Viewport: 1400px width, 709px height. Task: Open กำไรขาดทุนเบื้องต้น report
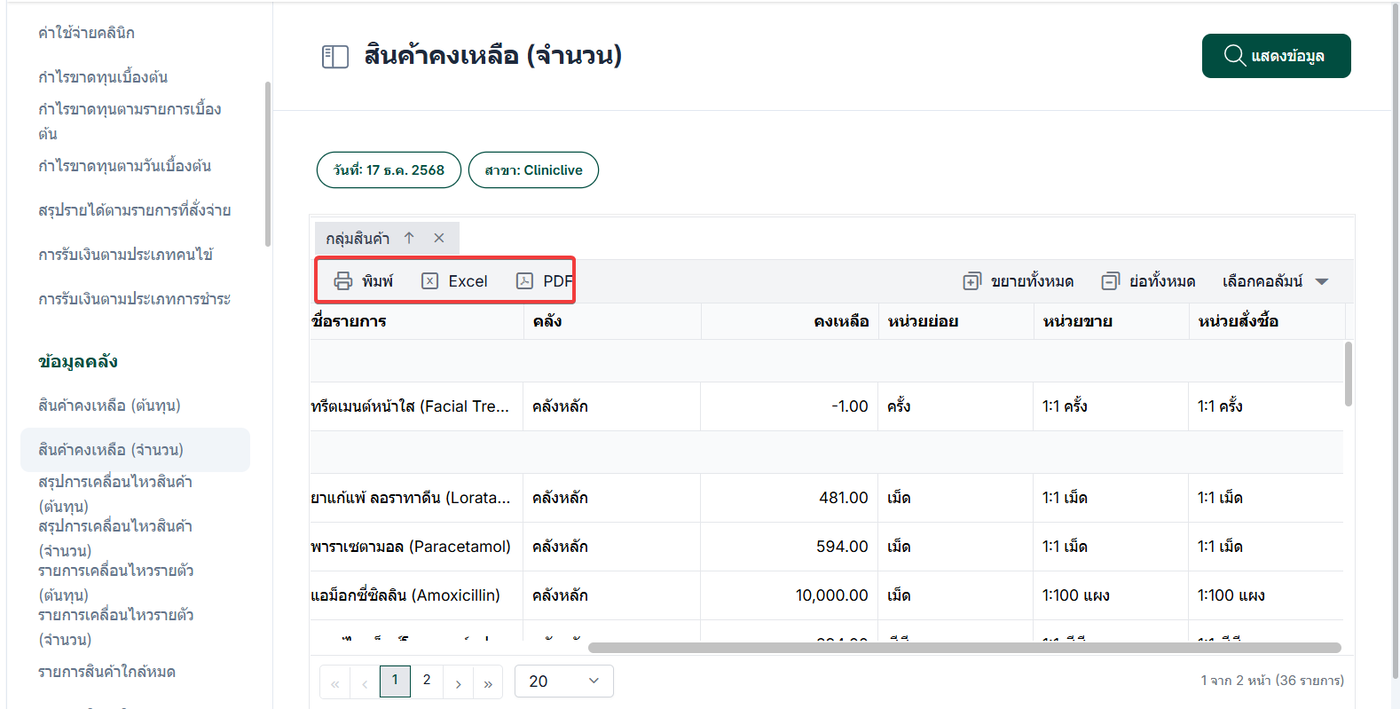tap(102, 77)
